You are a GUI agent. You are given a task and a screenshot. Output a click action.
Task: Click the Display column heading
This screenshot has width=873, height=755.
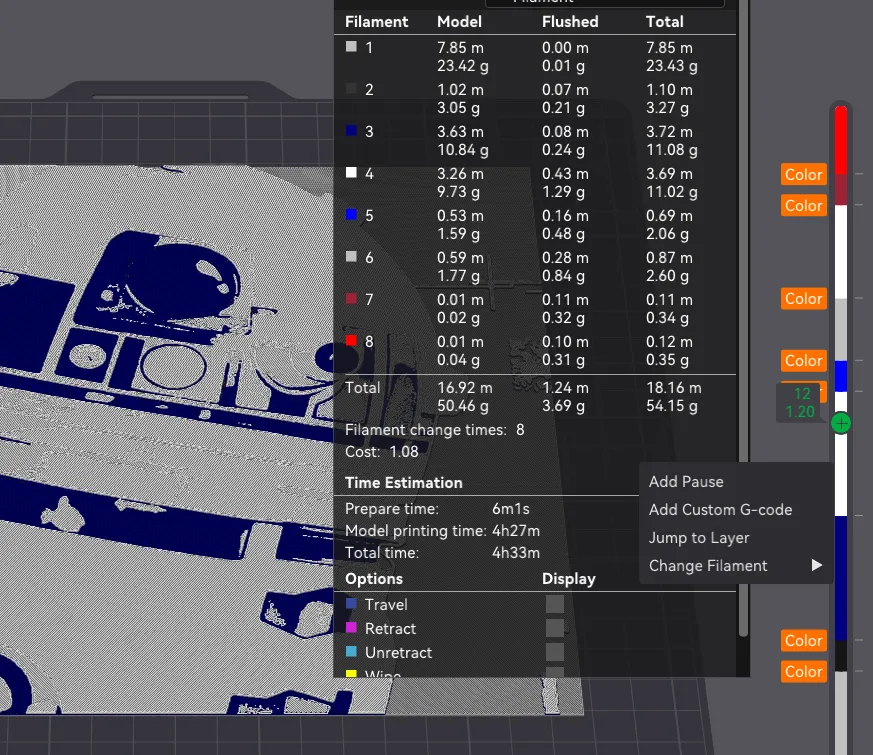(x=568, y=578)
